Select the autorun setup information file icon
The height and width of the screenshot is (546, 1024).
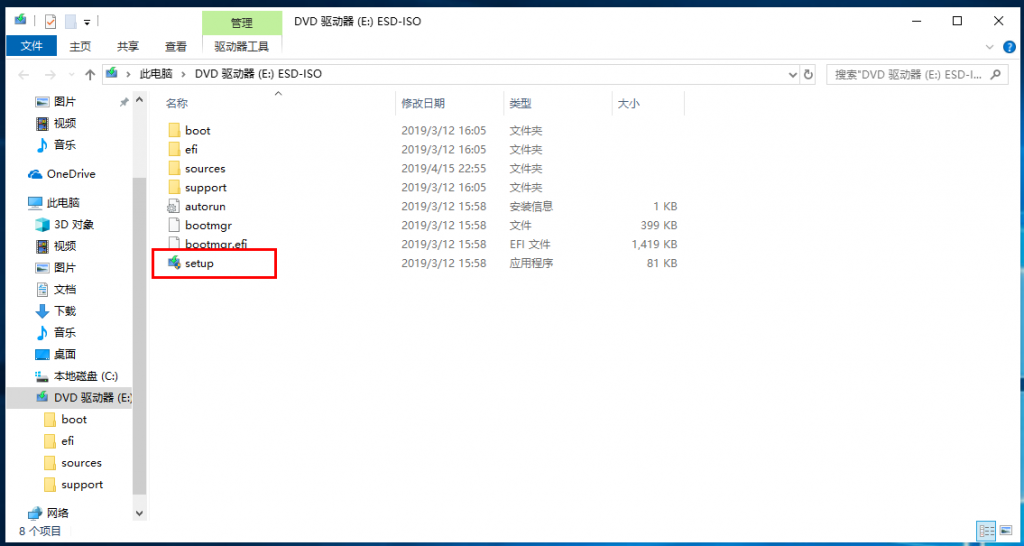coord(174,206)
